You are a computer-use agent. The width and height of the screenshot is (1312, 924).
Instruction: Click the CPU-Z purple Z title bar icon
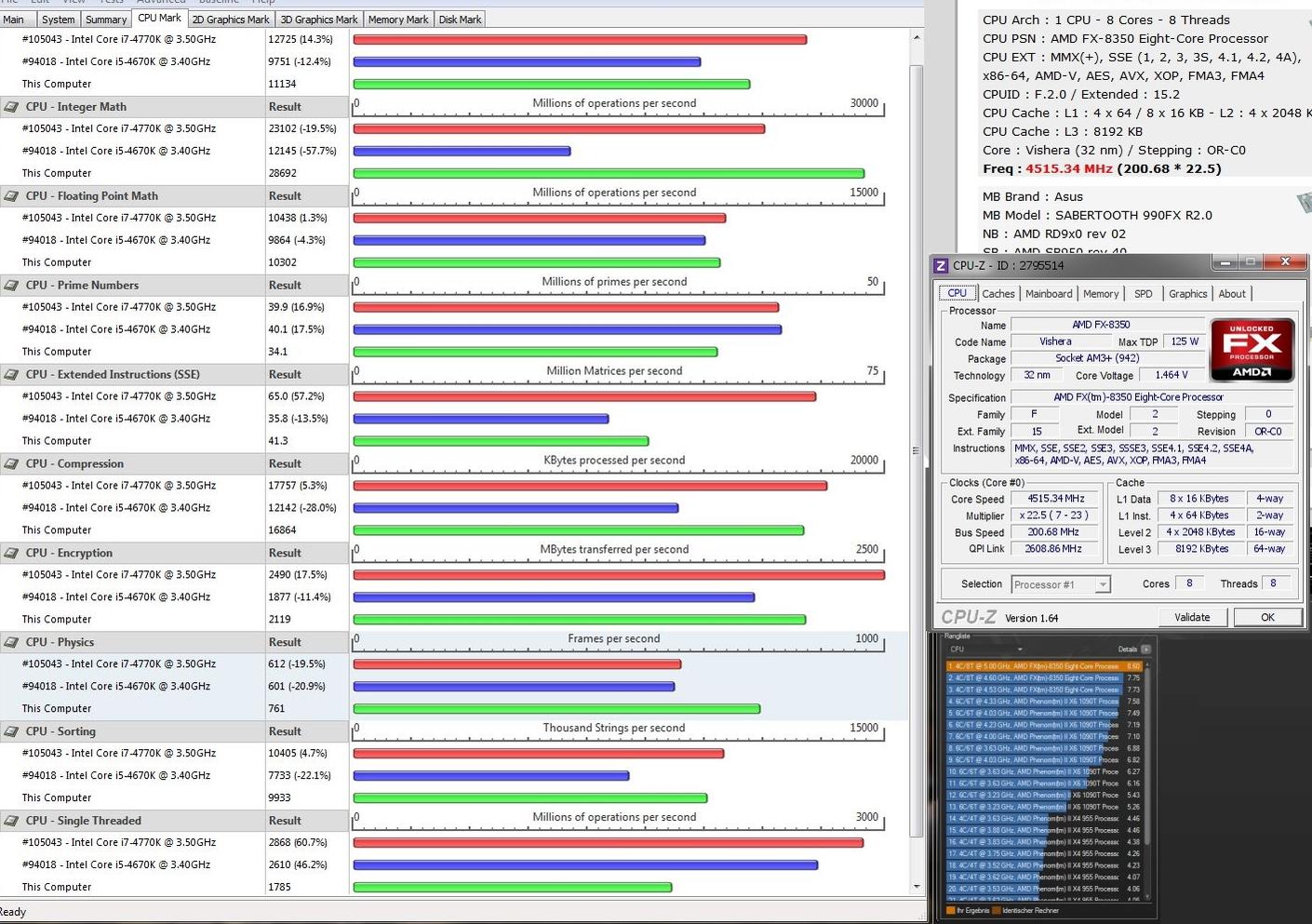click(x=941, y=266)
